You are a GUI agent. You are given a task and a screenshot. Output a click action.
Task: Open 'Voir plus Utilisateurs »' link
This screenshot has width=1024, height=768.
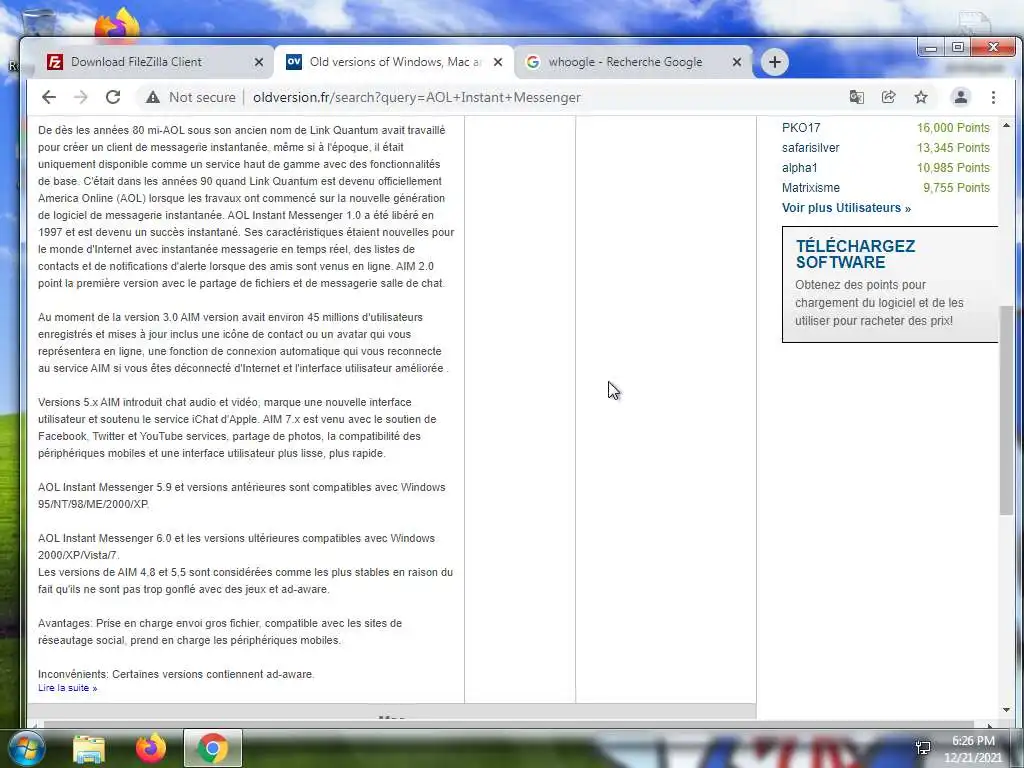coord(846,208)
